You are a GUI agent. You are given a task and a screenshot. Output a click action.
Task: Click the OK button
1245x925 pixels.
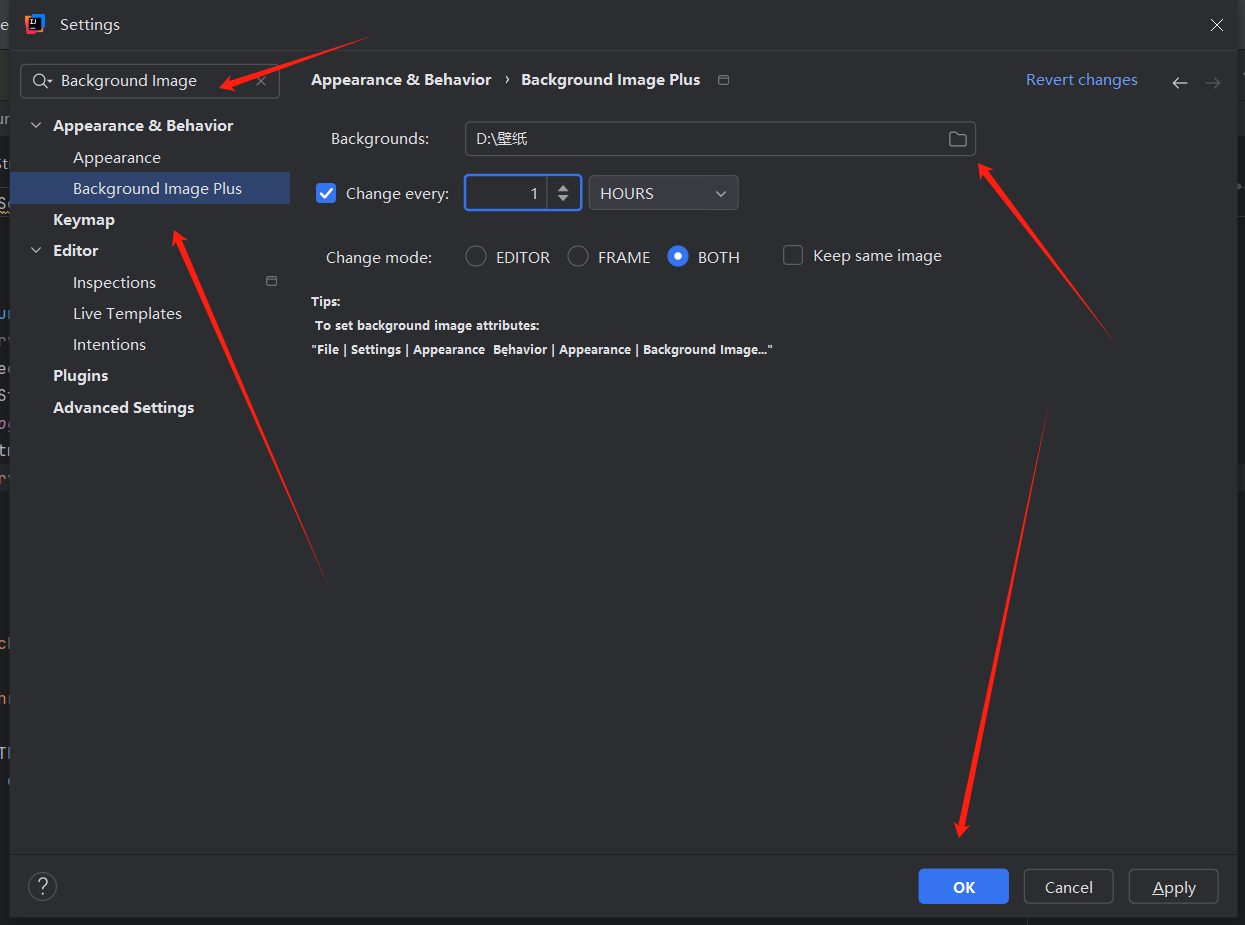point(963,887)
